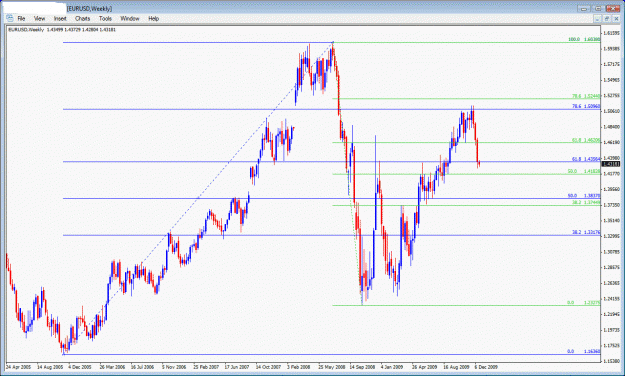The height and width of the screenshot is (376, 625).
Task: Select the blue 78.6 Fibonacci level label
Action: (x=586, y=106)
